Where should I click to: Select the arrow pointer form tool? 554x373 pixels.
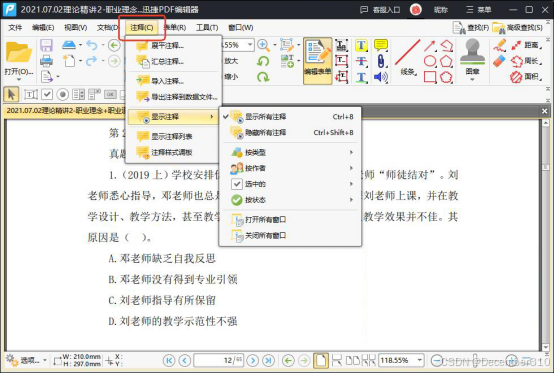point(11,94)
